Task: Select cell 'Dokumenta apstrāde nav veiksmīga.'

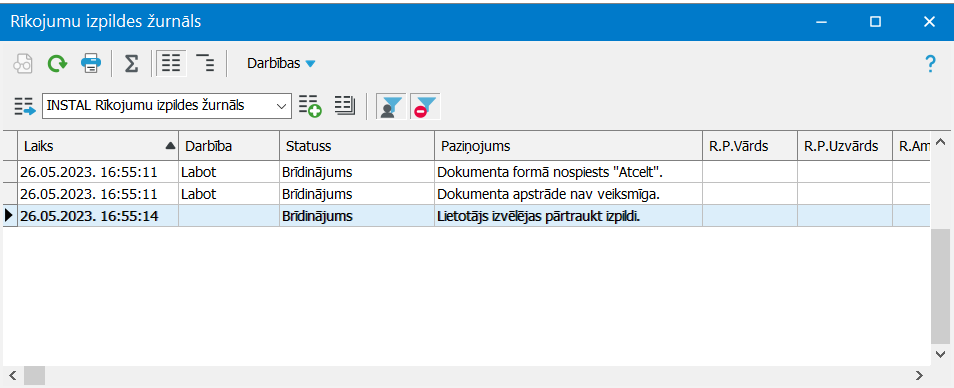Action: click(568, 194)
